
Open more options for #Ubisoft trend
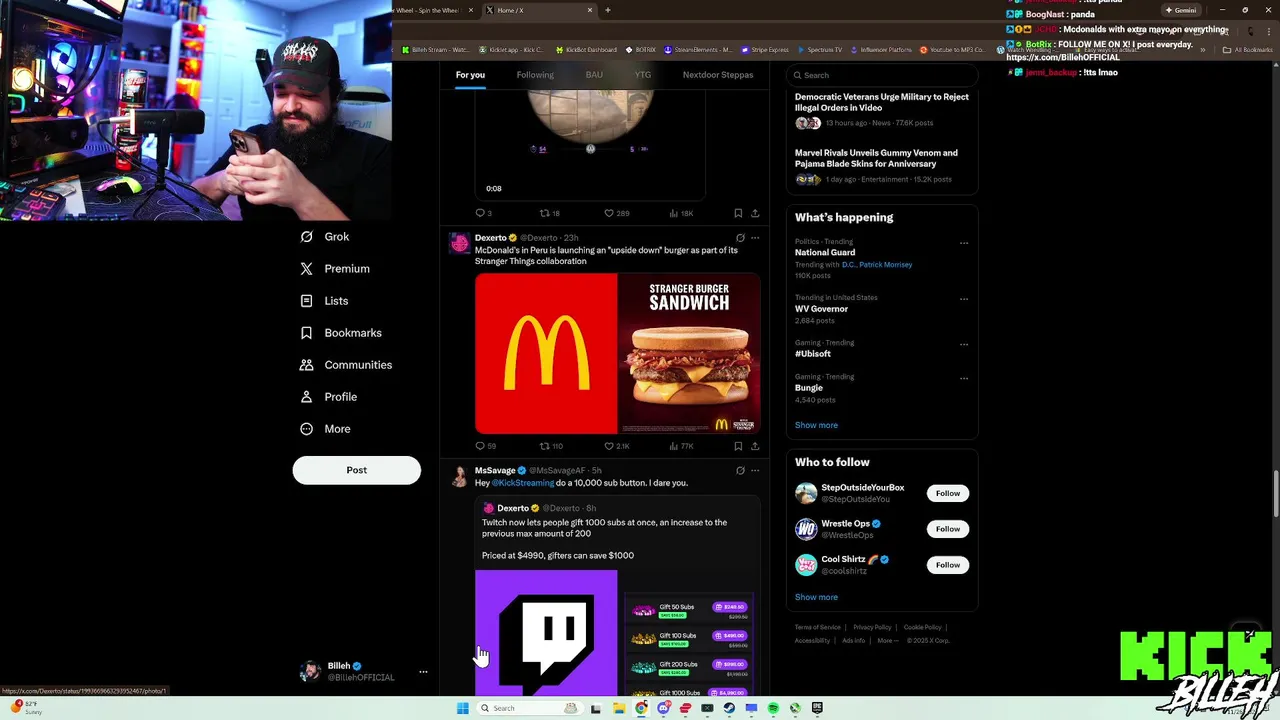click(964, 345)
